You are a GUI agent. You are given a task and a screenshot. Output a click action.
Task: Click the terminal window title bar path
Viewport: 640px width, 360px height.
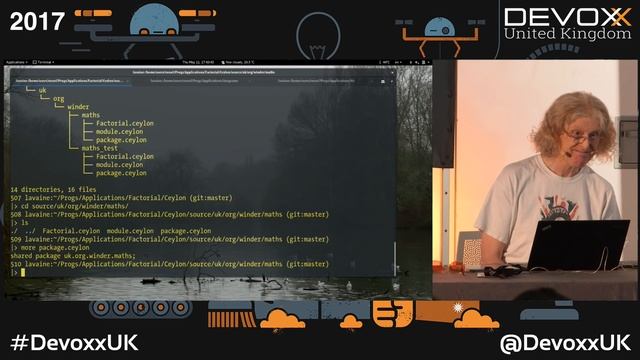pyautogui.click(x=203, y=72)
